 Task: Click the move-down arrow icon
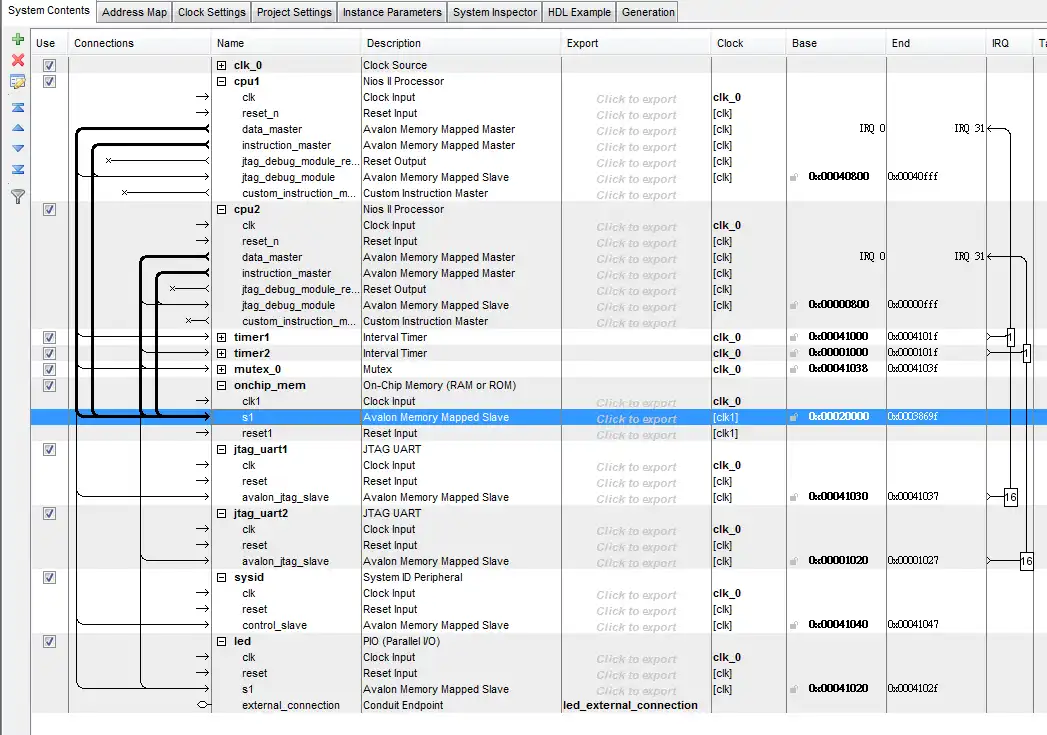coord(18,148)
